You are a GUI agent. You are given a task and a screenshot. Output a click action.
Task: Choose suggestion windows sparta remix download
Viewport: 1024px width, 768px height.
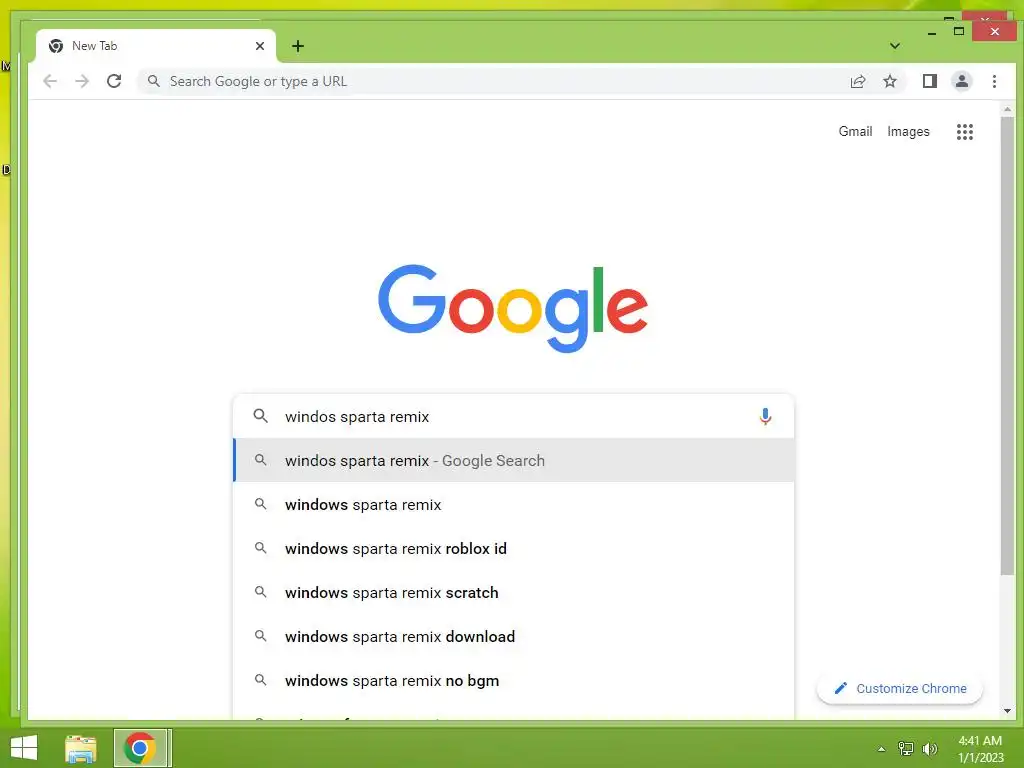coord(513,636)
